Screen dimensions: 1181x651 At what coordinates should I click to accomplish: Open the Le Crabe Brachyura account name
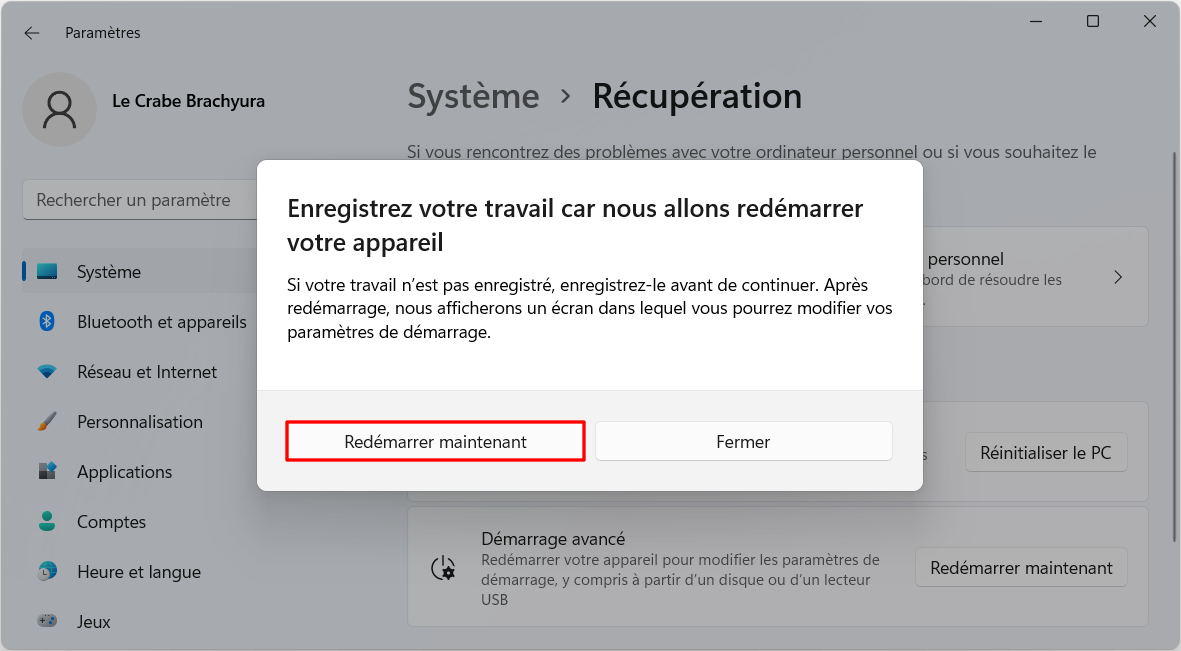click(188, 101)
